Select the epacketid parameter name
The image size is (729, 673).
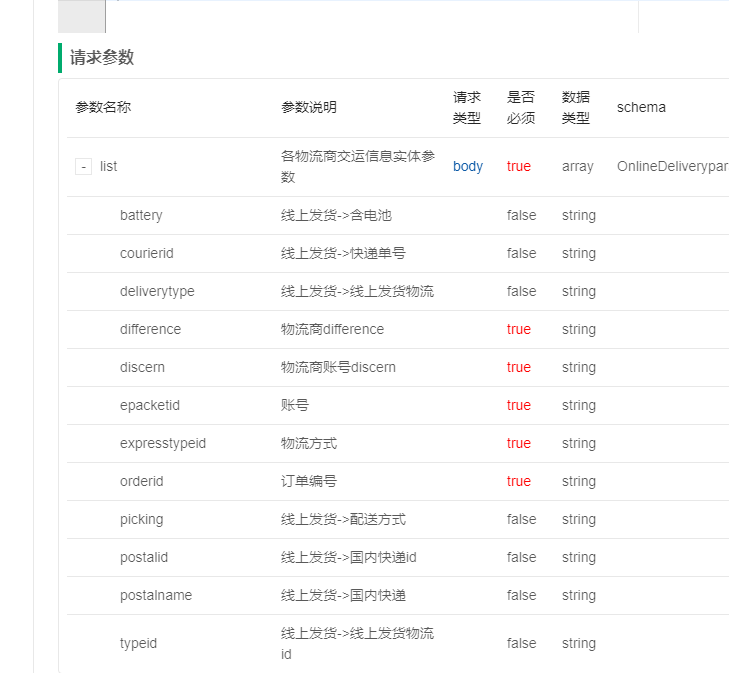[150, 406]
